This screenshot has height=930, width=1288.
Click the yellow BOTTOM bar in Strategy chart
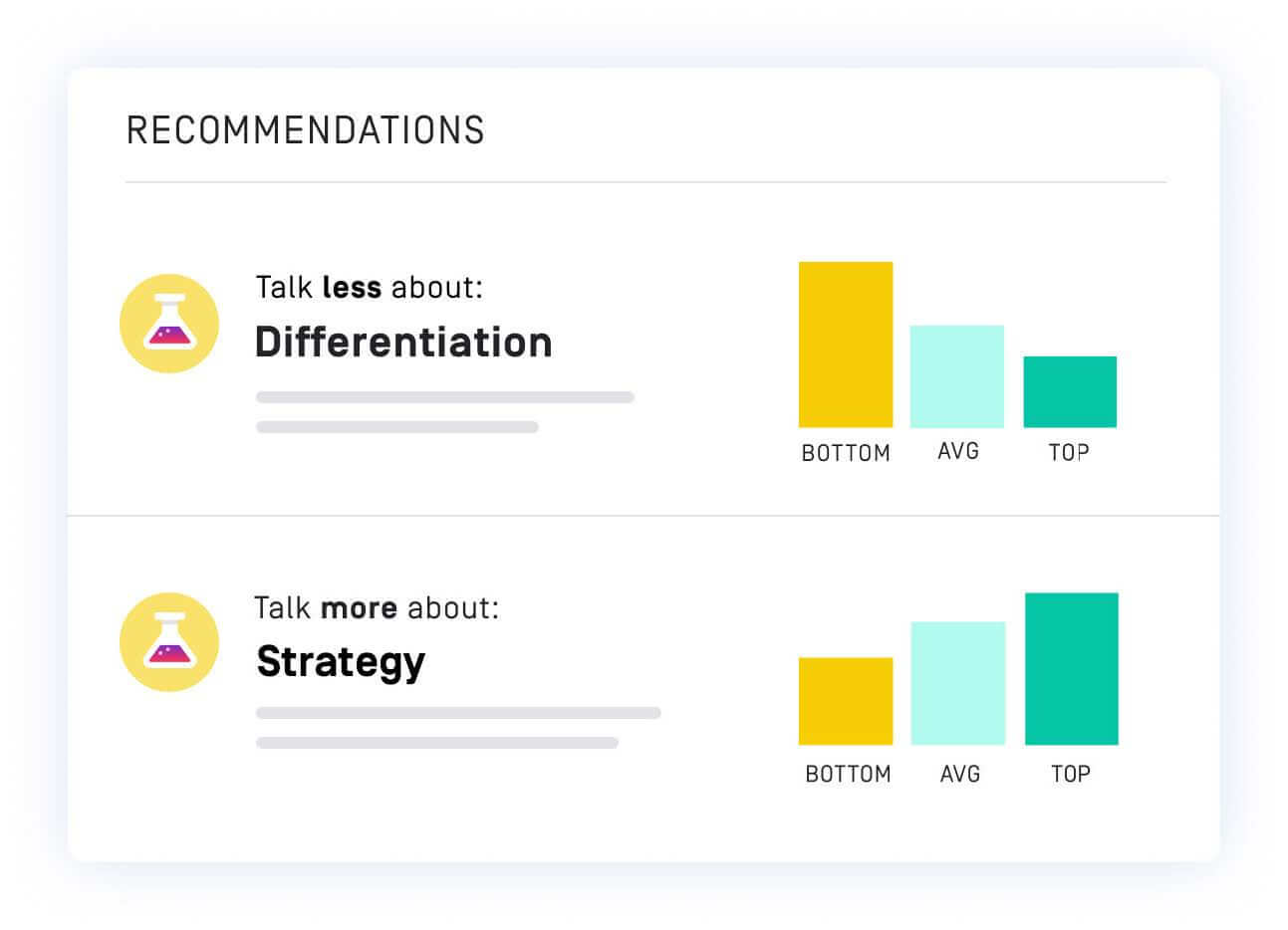click(846, 701)
